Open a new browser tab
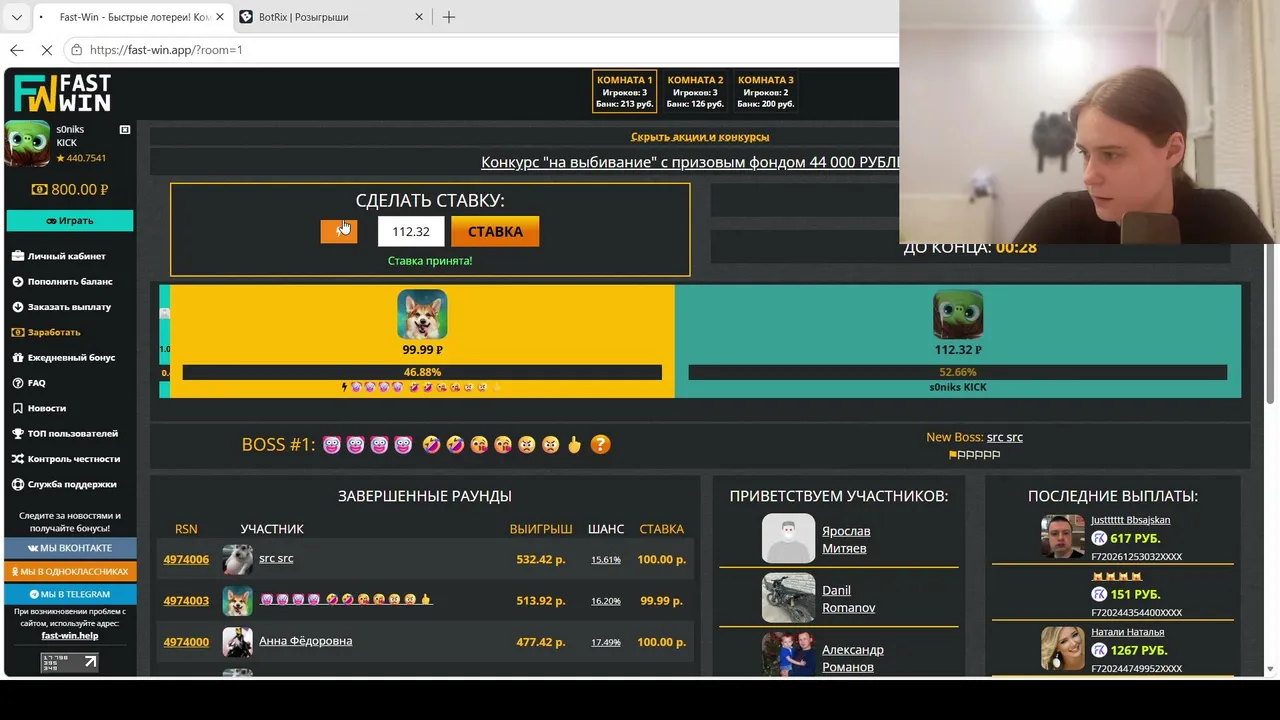 tap(449, 17)
